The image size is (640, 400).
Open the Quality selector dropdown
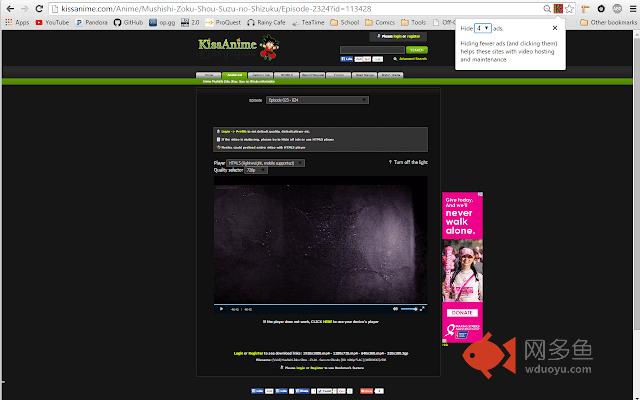click(256, 170)
